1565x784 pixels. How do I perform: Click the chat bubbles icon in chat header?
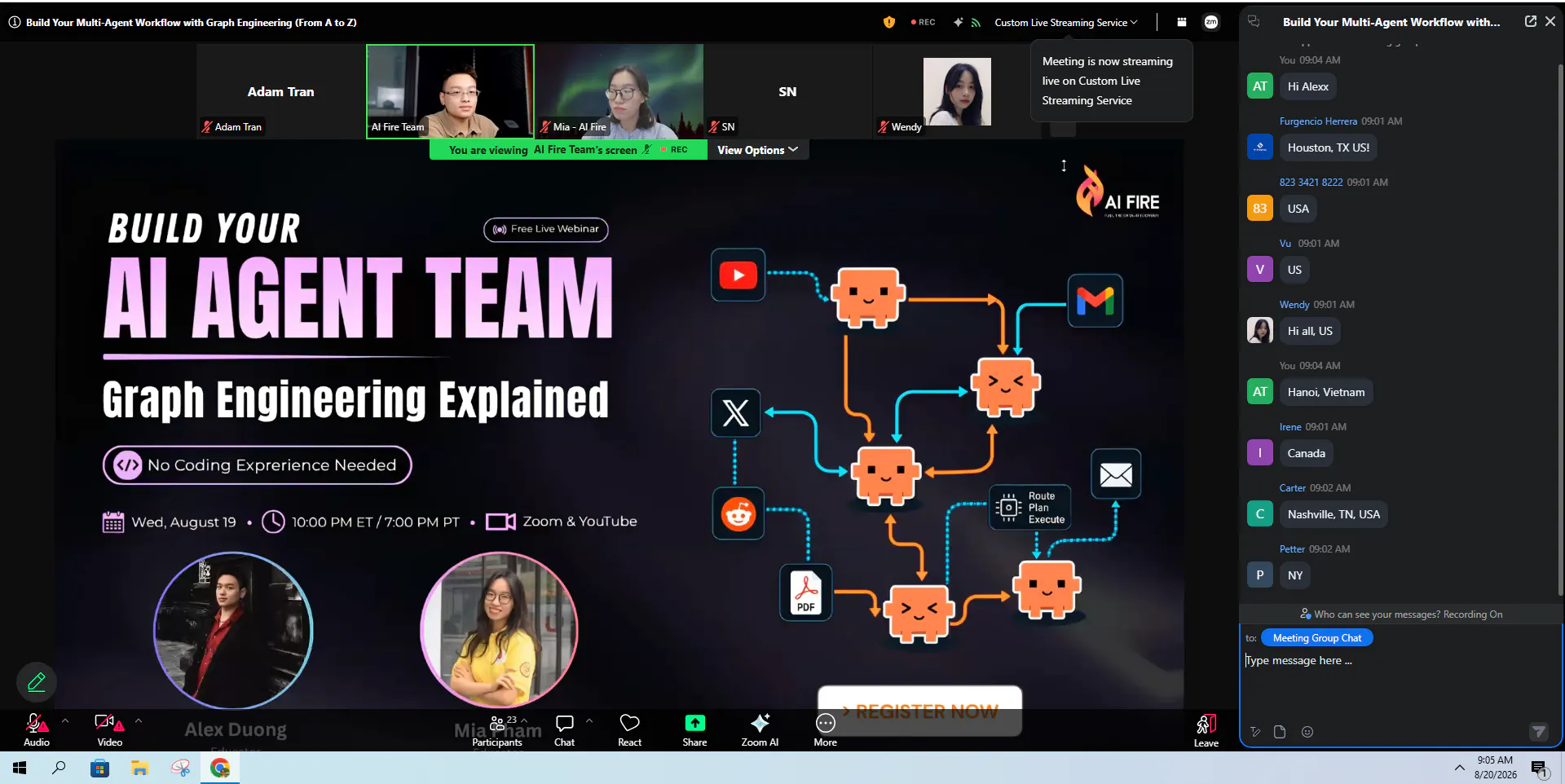coord(1254,22)
